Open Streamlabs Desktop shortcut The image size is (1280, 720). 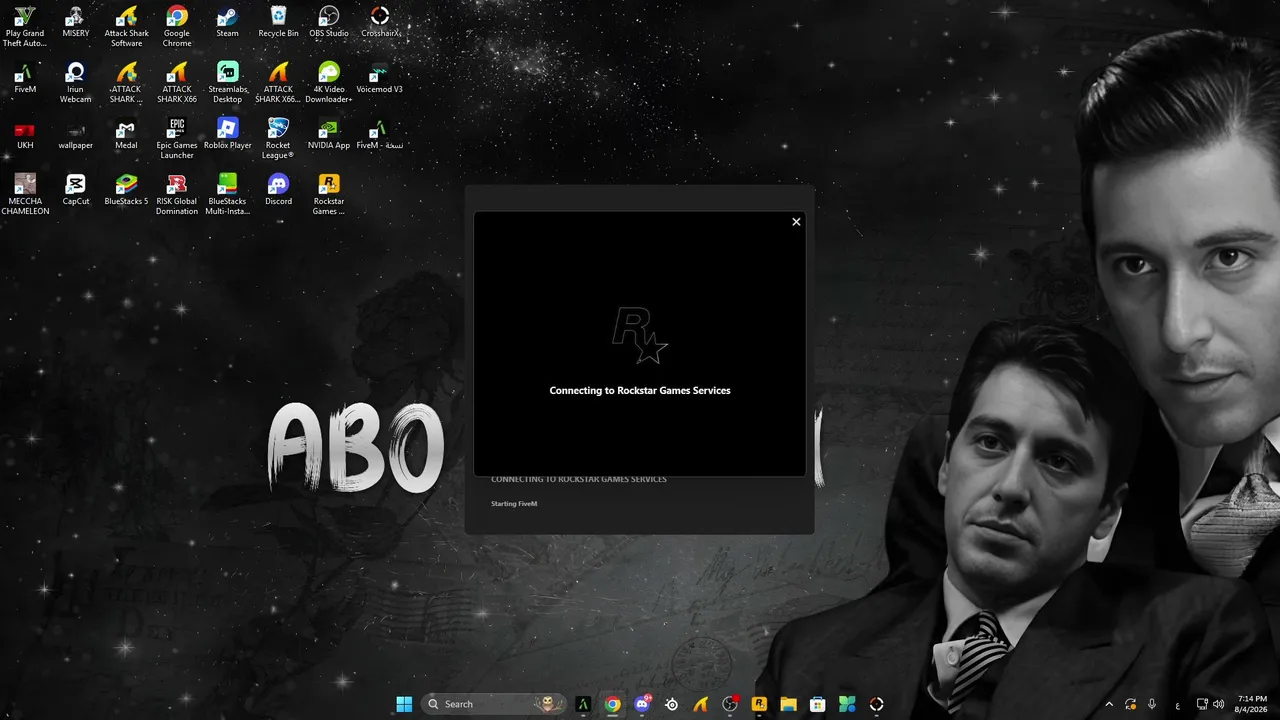pyautogui.click(x=227, y=83)
